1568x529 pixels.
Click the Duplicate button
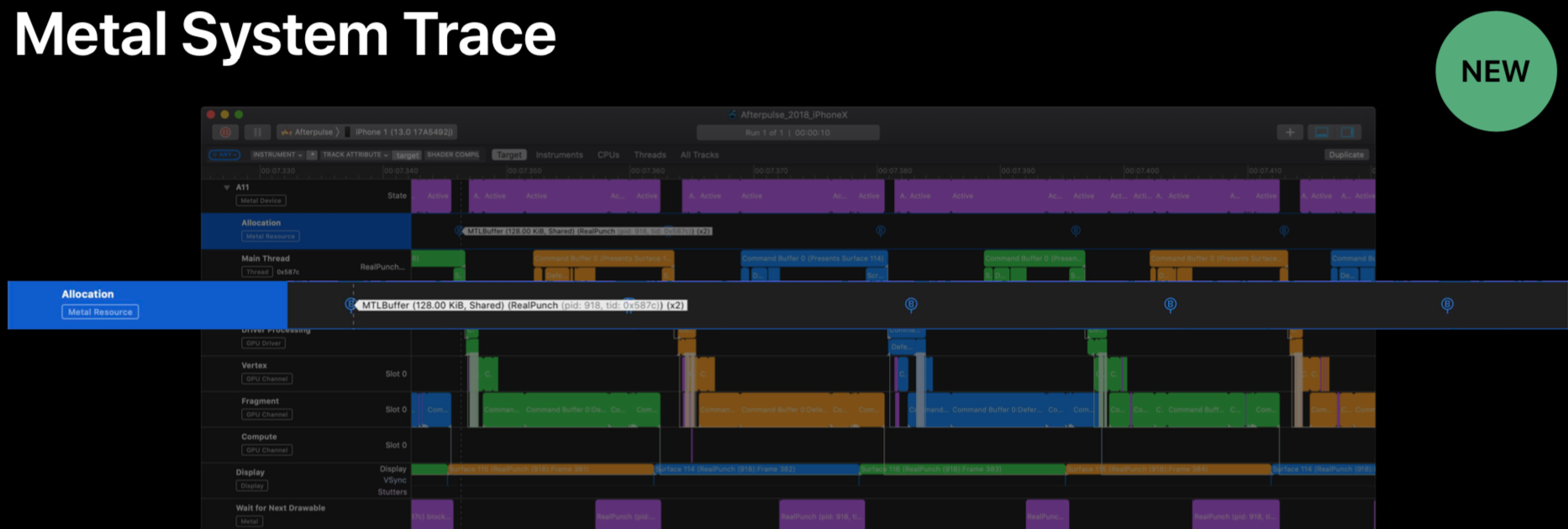pos(1346,155)
